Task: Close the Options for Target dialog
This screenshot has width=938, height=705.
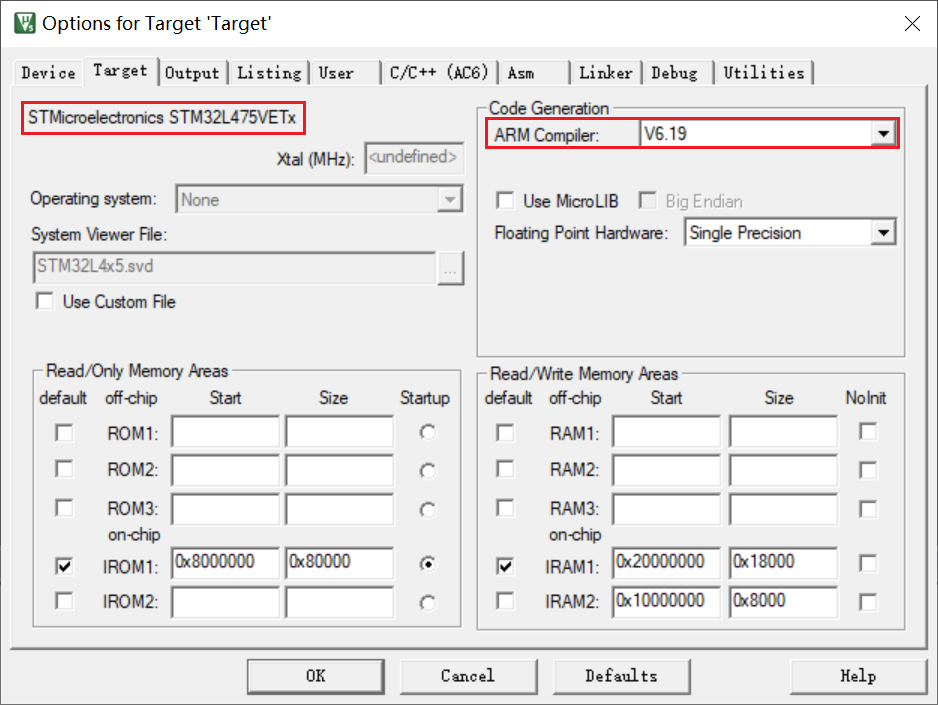Action: [x=912, y=23]
